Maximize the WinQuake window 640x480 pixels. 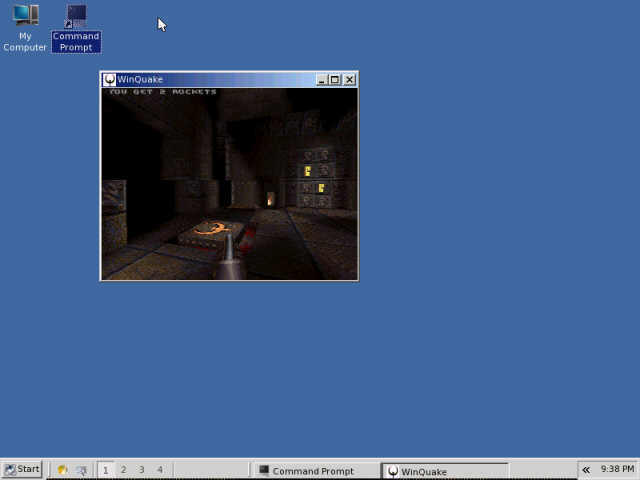[x=335, y=79]
